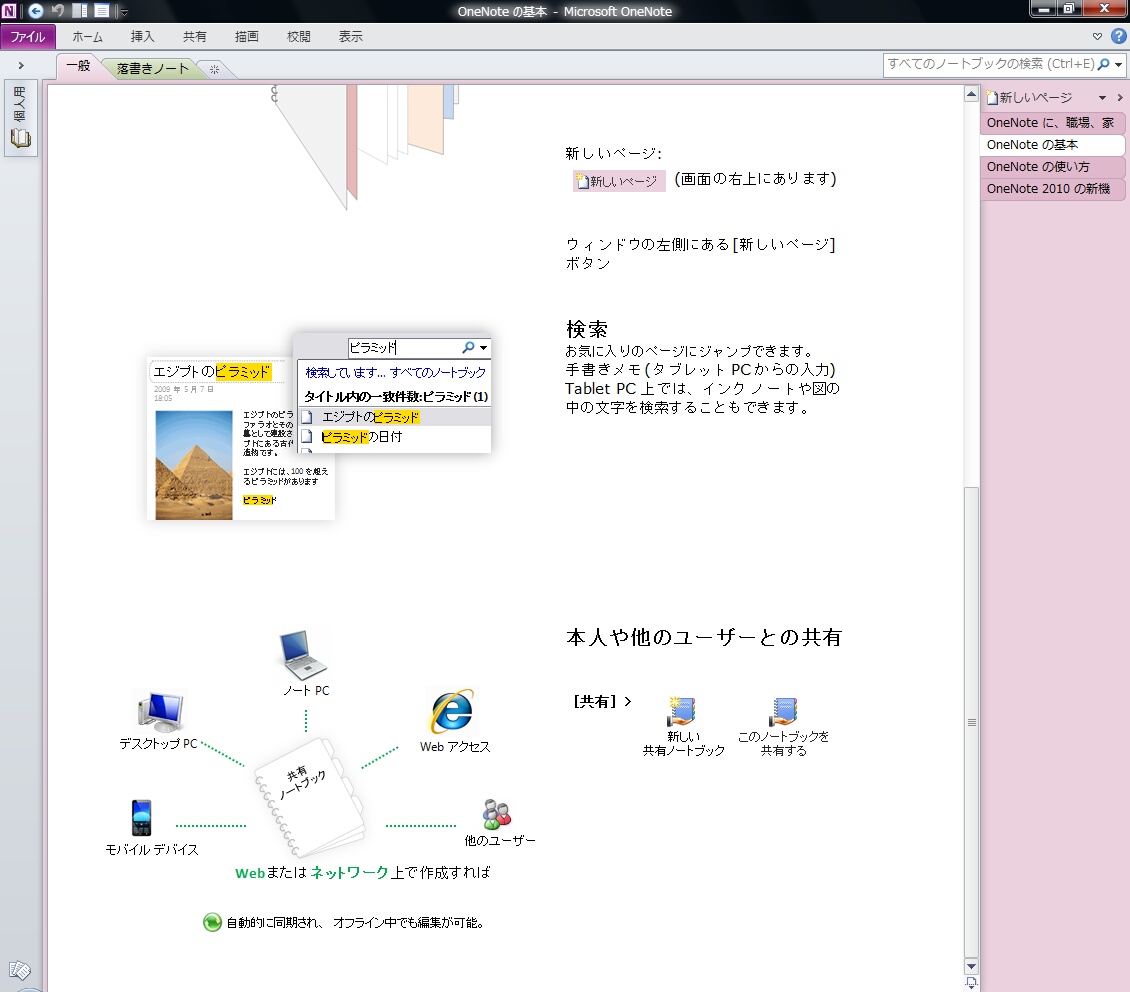Open the 校閲 ribbon tab
The image size is (1130, 992).
pyautogui.click(x=298, y=37)
